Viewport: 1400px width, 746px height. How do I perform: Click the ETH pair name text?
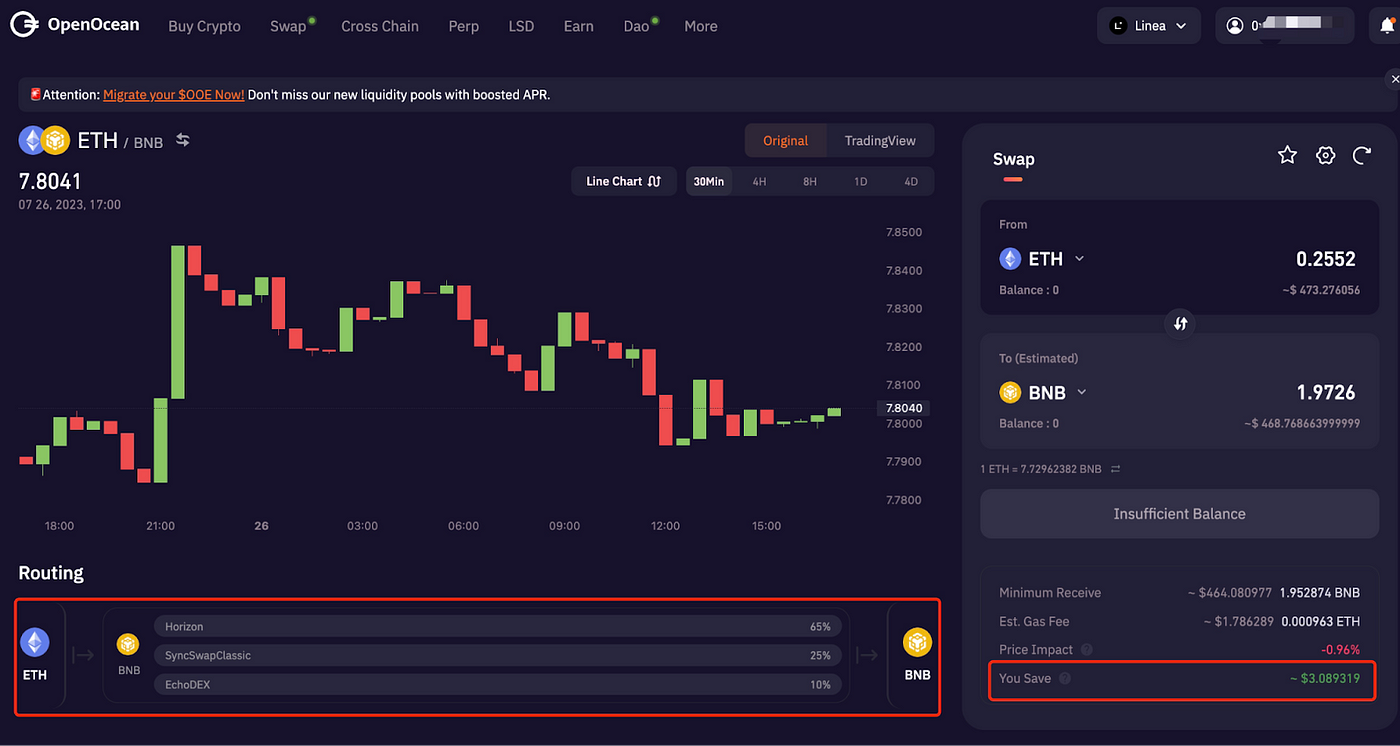pos(98,141)
